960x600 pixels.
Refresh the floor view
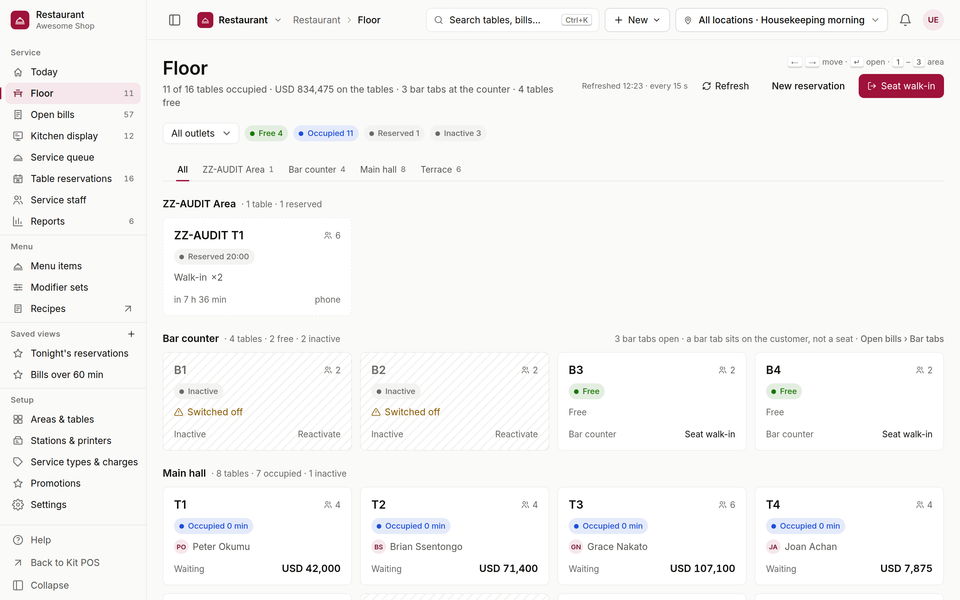pyautogui.click(x=725, y=86)
